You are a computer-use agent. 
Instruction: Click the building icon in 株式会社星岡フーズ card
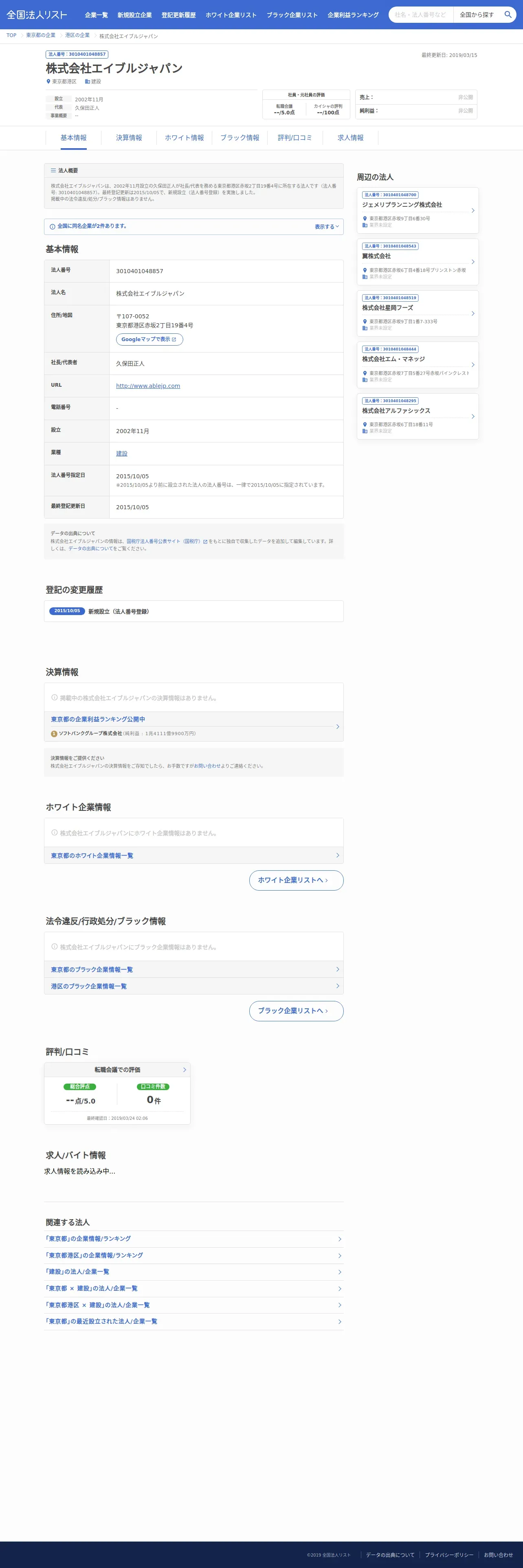point(365,328)
